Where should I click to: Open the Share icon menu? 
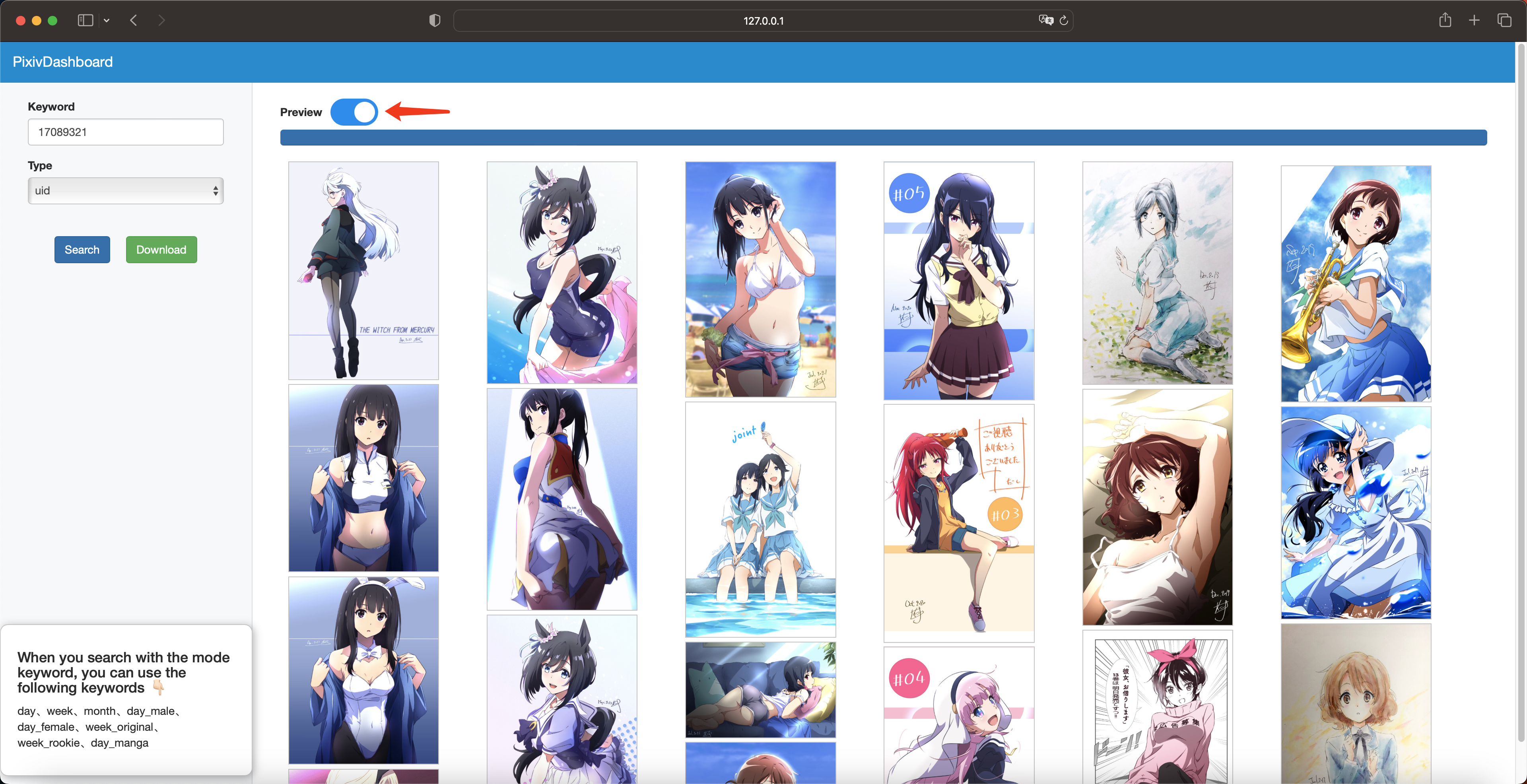(1445, 20)
